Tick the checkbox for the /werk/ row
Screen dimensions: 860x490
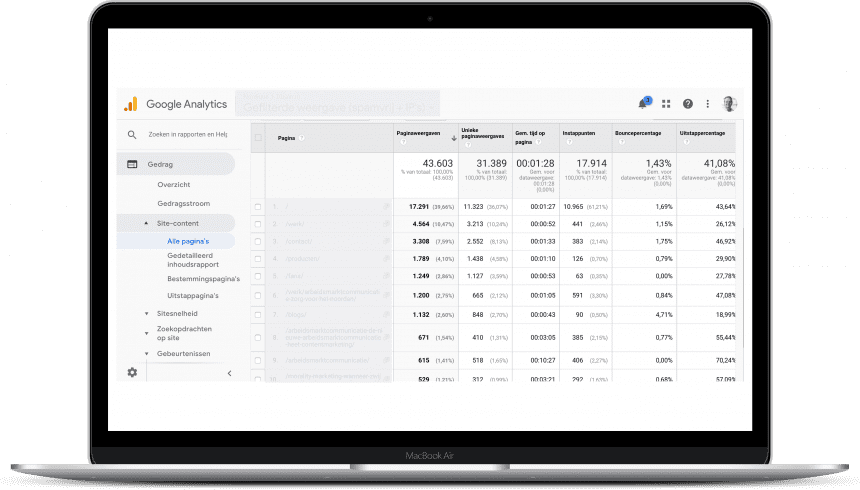pyautogui.click(x=258, y=224)
